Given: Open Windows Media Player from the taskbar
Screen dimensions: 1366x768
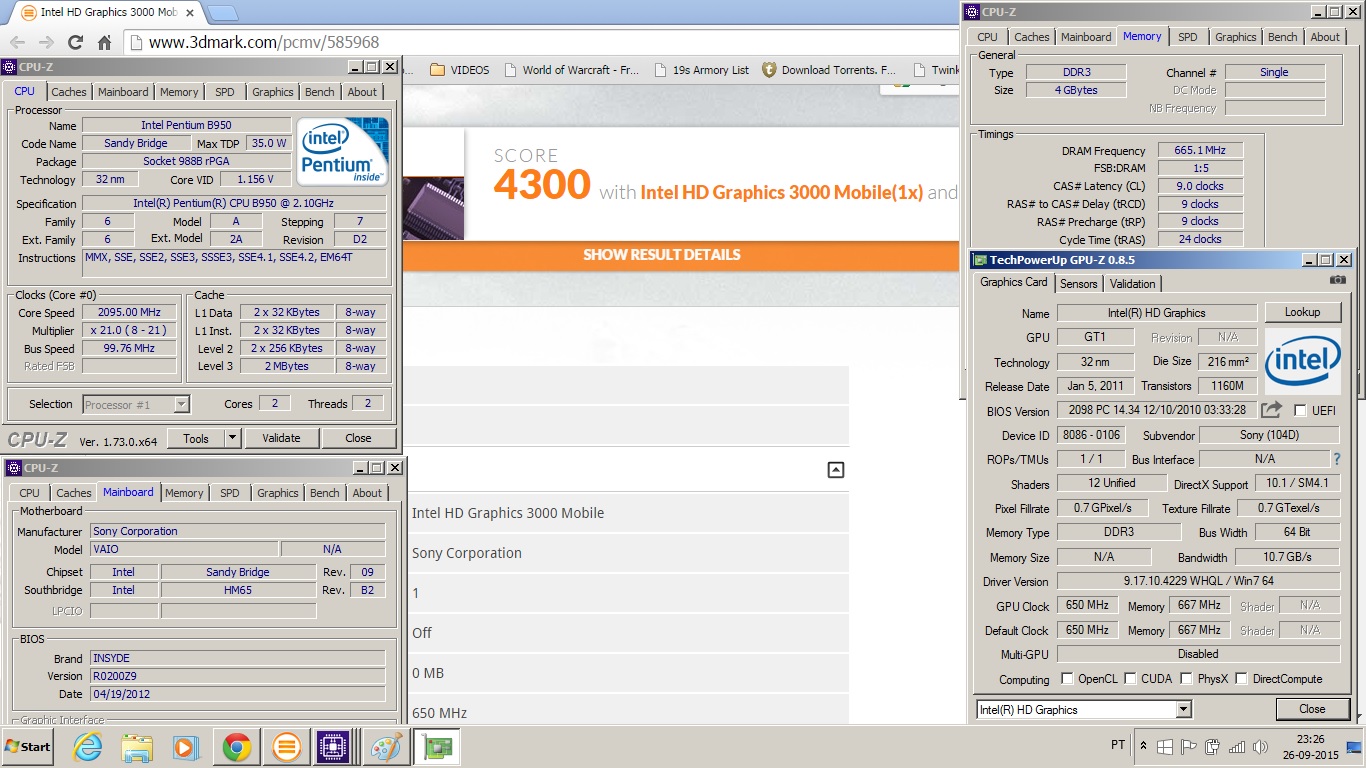Looking at the screenshot, I should click(186, 747).
